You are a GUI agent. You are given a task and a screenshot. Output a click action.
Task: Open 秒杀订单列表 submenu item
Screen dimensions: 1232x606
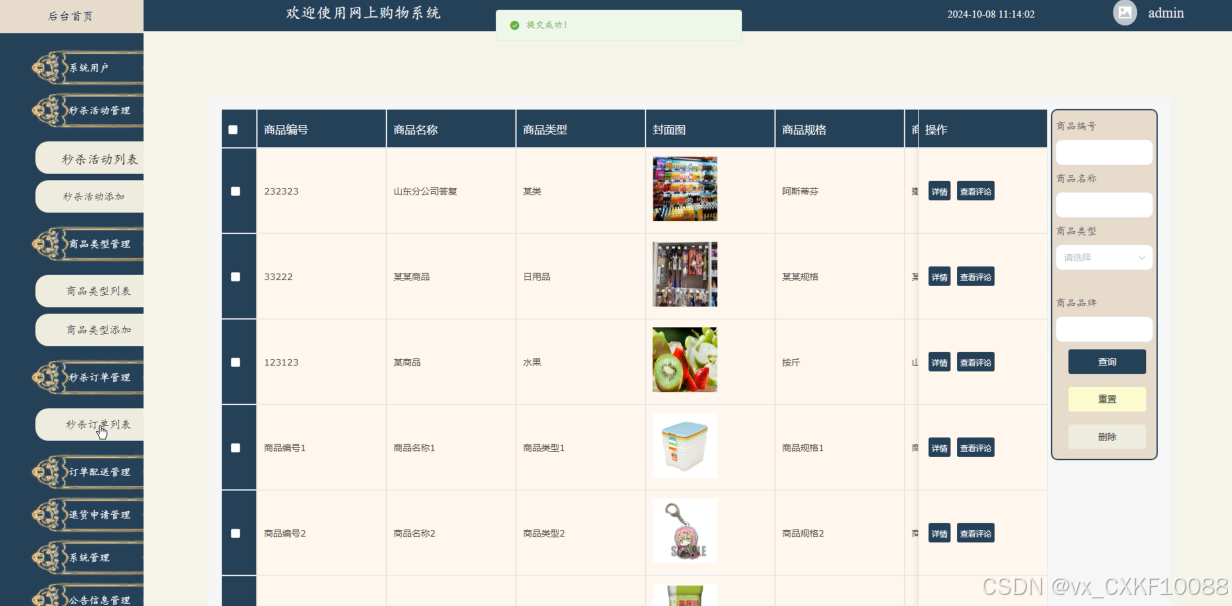click(x=90, y=424)
